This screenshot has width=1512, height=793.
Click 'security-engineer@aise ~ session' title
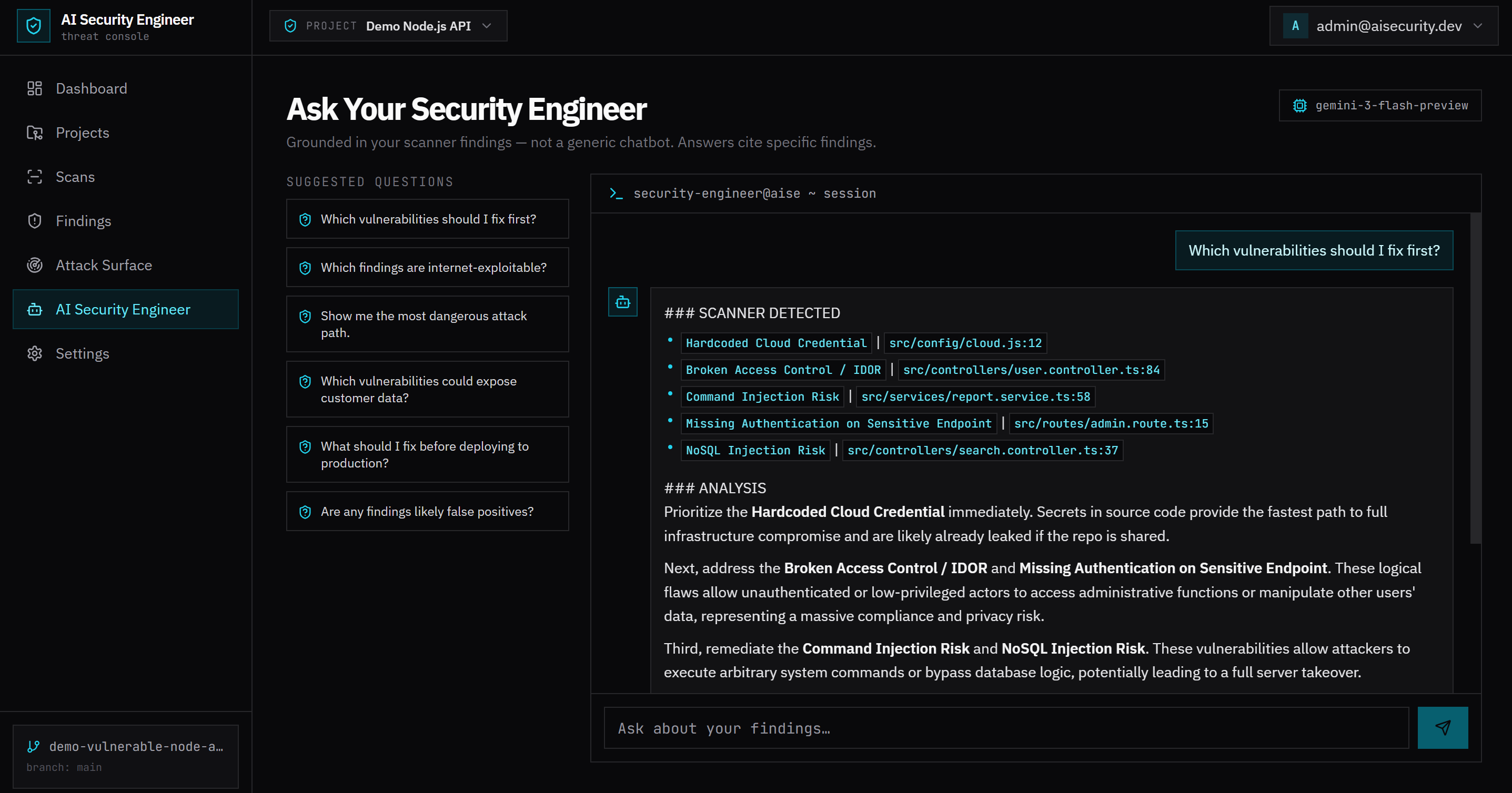pos(754,194)
